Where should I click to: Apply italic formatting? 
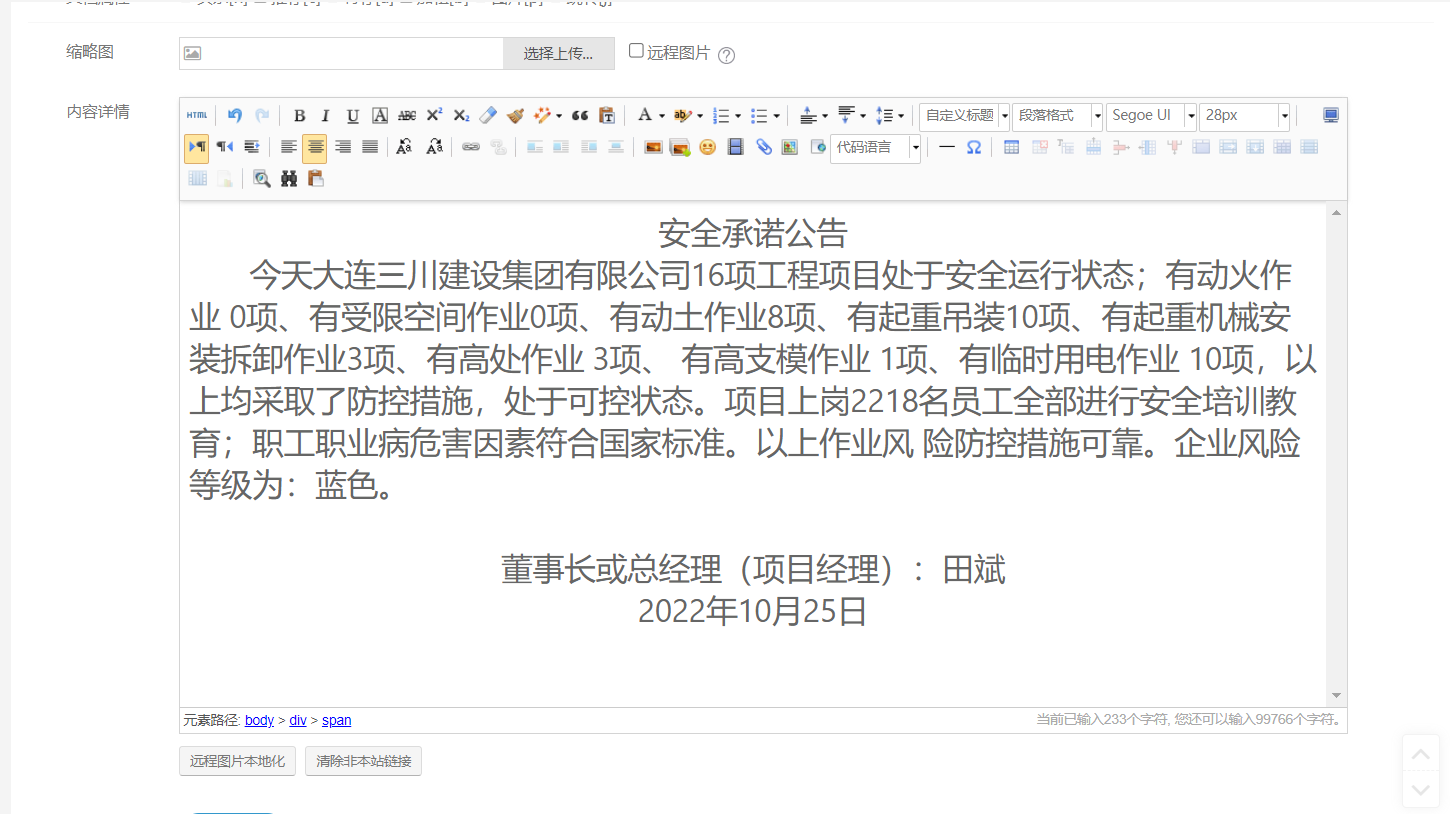[x=325, y=116]
